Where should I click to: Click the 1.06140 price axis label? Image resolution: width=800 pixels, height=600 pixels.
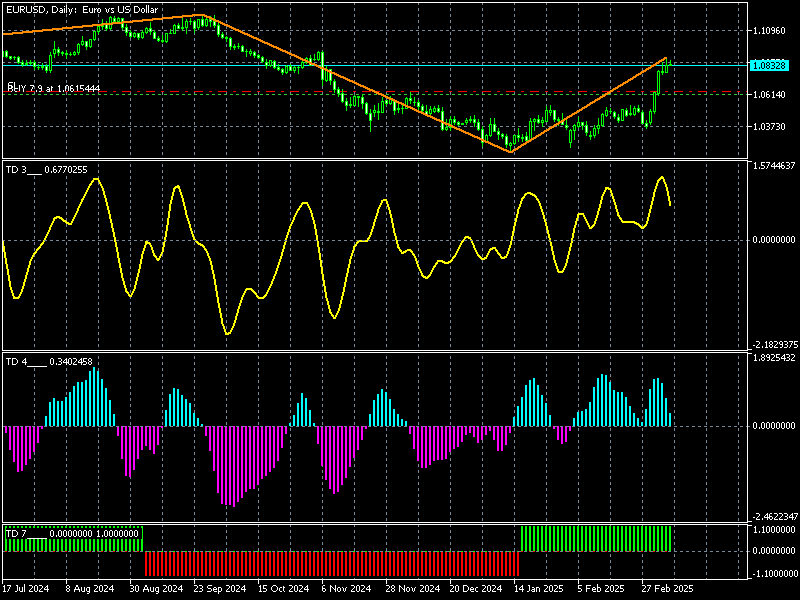tap(769, 94)
